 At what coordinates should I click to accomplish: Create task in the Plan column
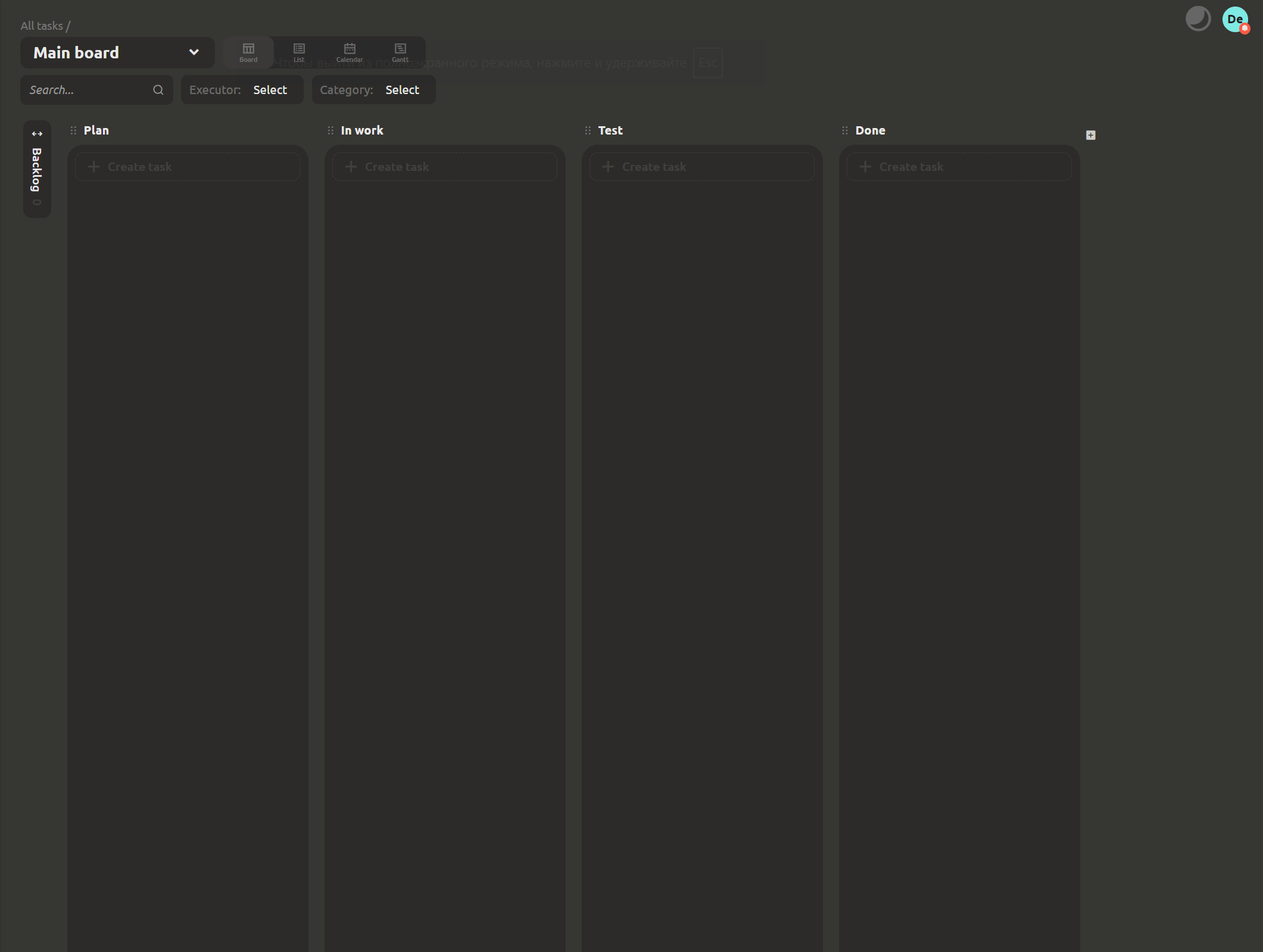pos(188,167)
